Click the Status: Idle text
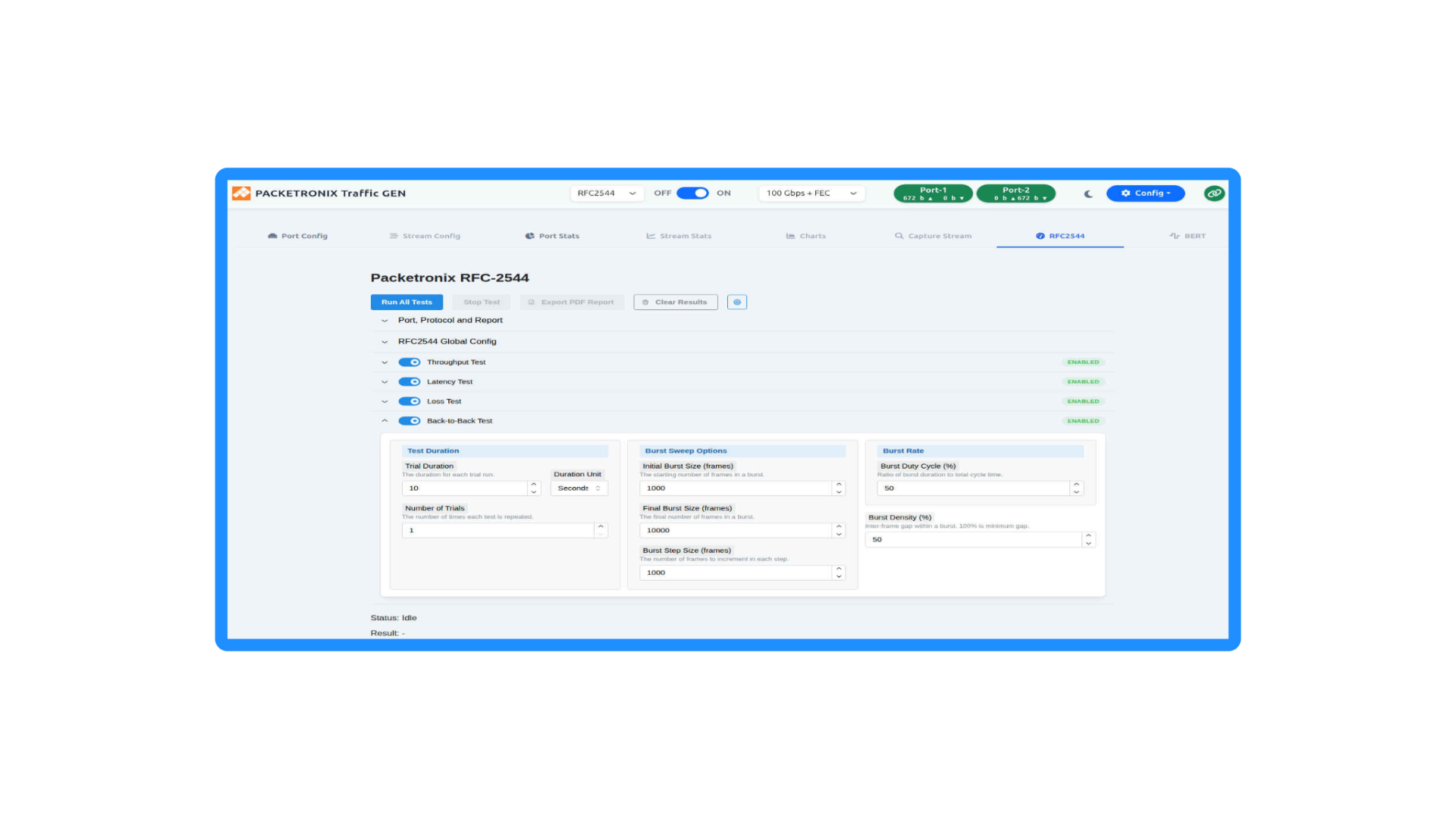Screen dimensions: 1456x819 pos(394,618)
